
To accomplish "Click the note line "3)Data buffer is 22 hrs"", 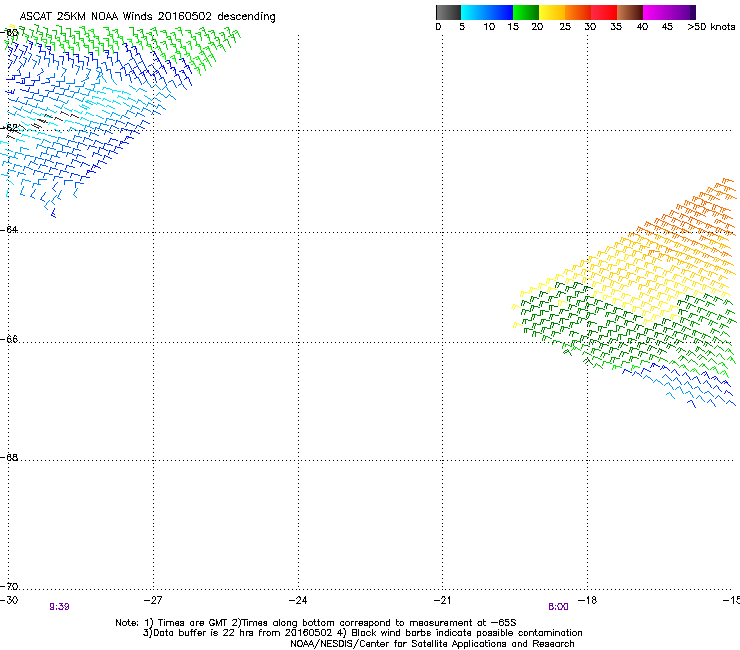I will tap(362, 633).
